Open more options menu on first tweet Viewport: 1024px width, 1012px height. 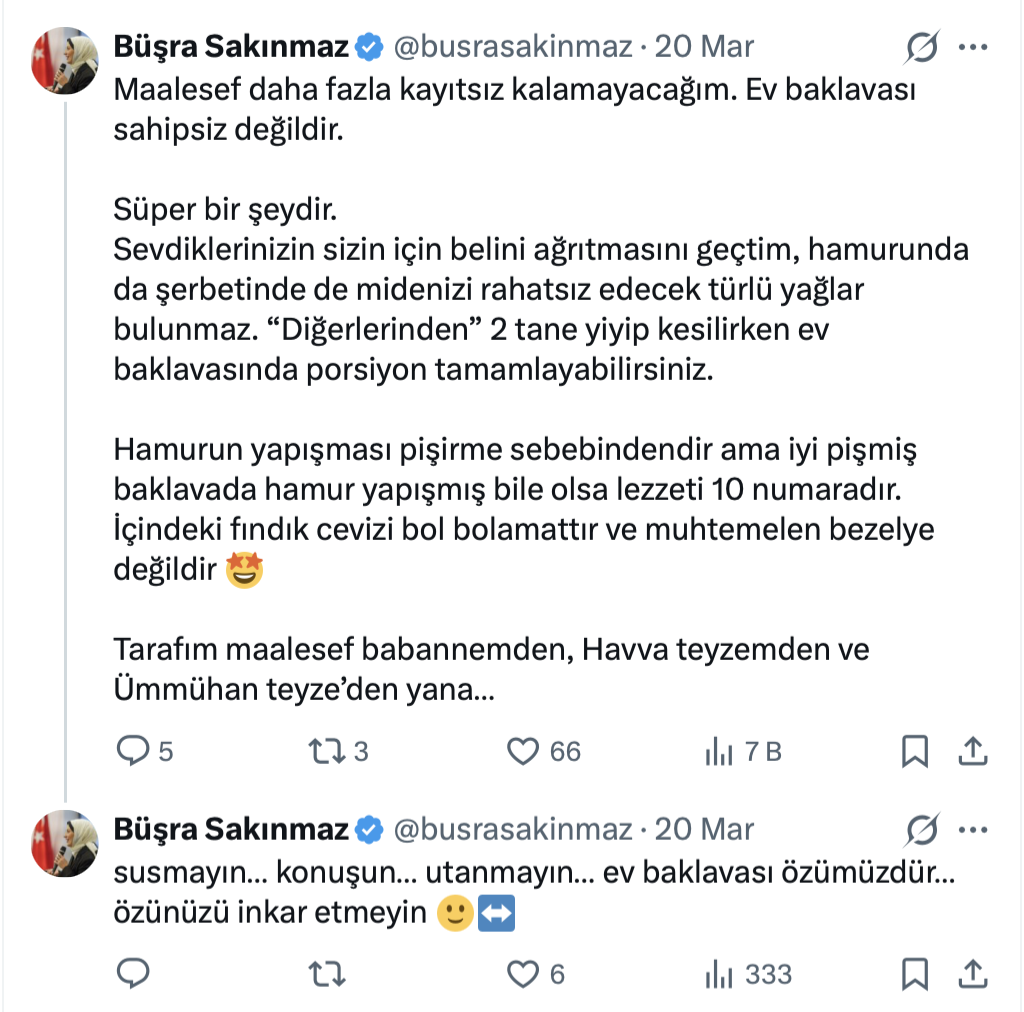[974, 47]
